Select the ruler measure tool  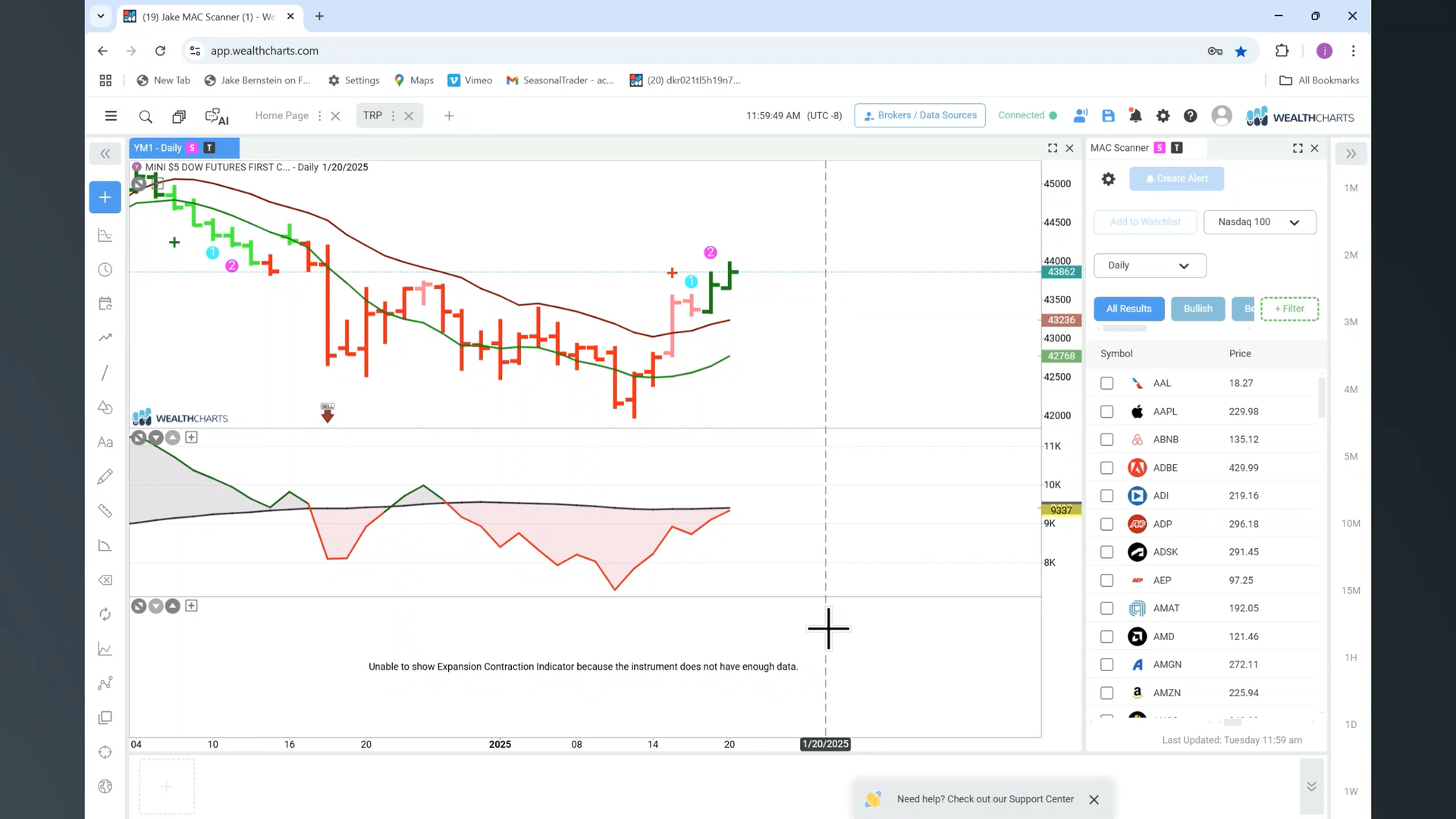point(105,511)
